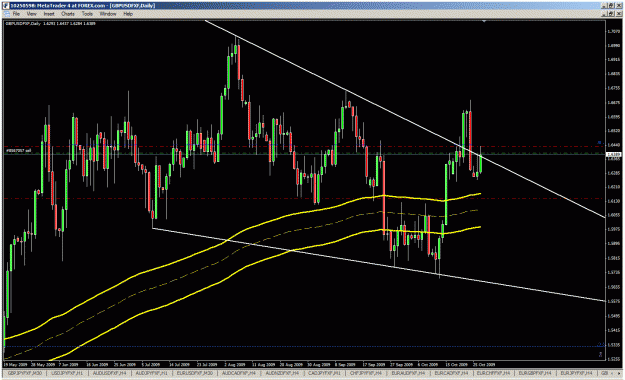Switch to EURGBPFXF,H4 chart tab
The image size is (625, 380).
pyautogui.click(x=535, y=373)
